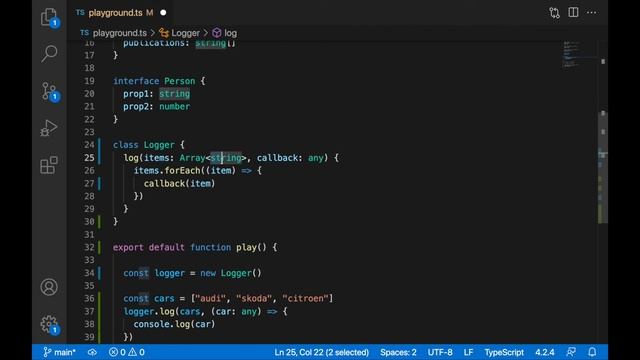The height and width of the screenshot is (360, 640).
Task: Click 'callback(item)' on line 27
Action: [x=179, y=184]
